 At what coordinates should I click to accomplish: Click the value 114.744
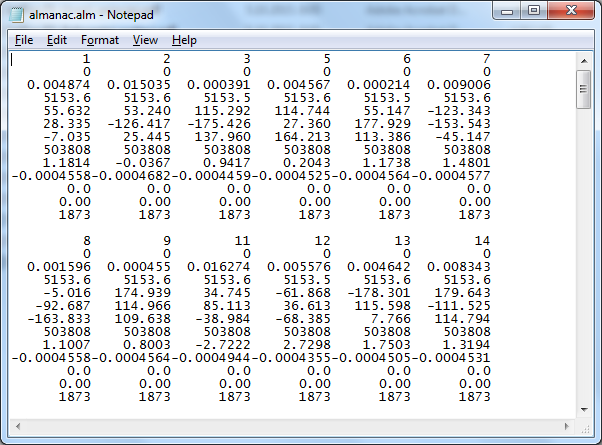(303, 111)
